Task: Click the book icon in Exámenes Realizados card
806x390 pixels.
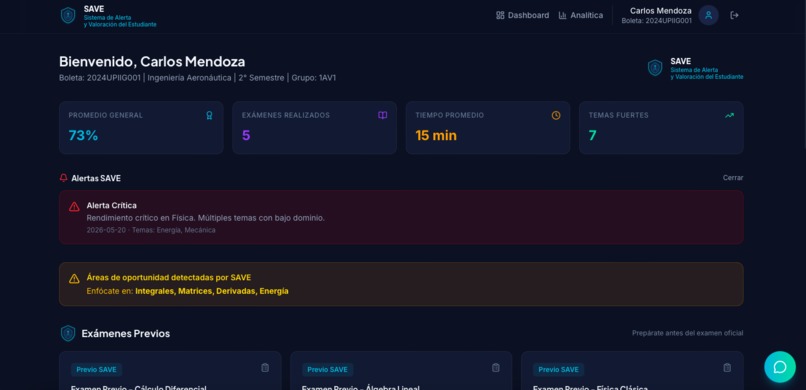Action: (382, 116)
